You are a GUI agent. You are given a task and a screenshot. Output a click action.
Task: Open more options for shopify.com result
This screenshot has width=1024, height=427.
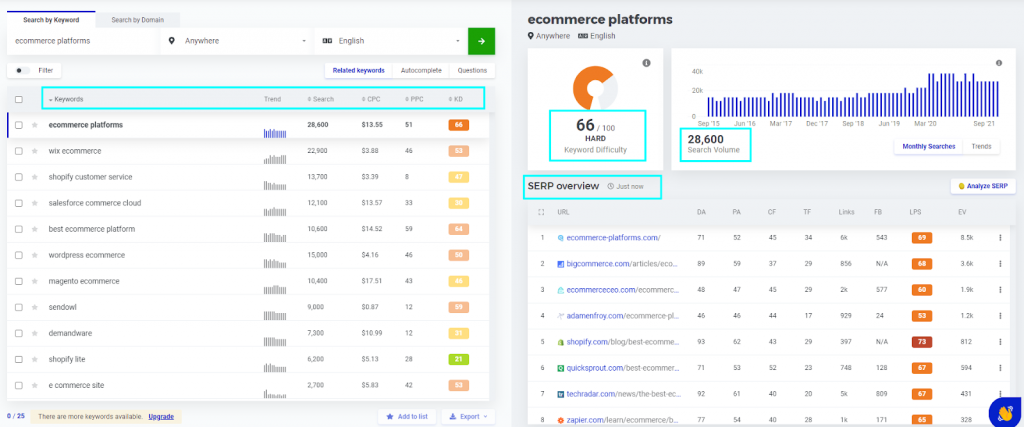click(x=1000, y=342)
